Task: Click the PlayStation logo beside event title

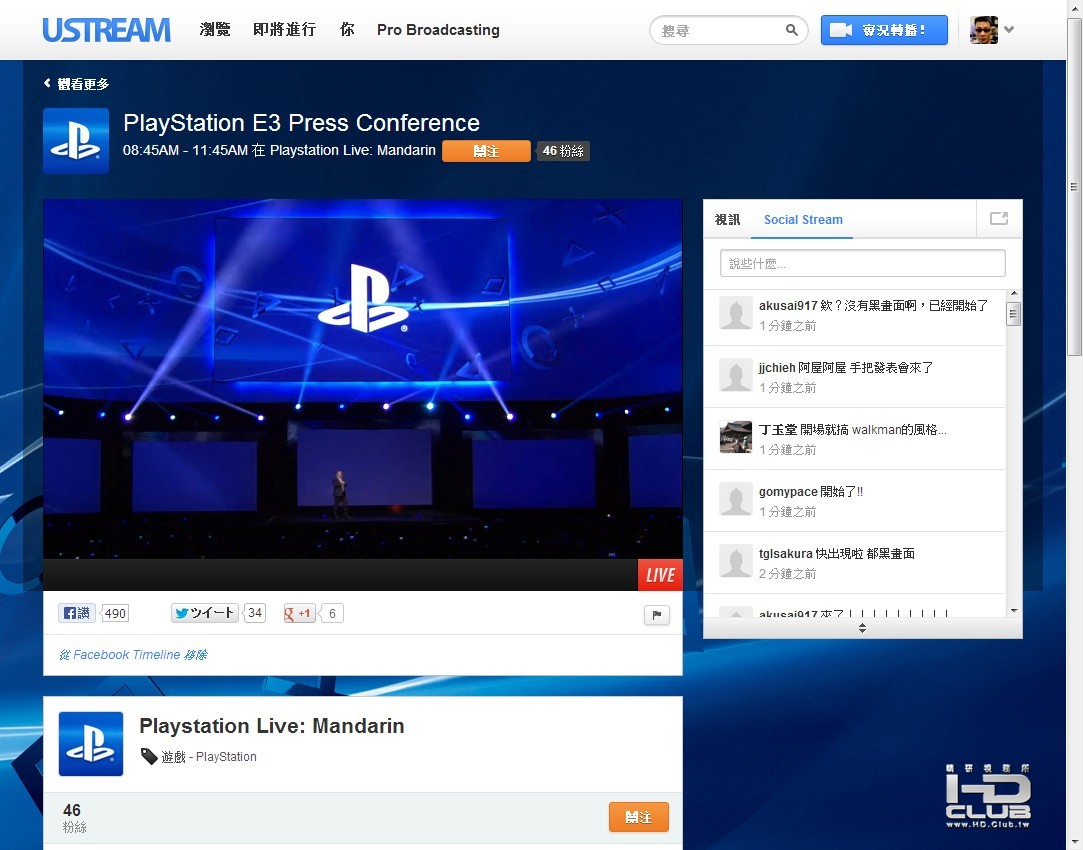Action: pos(76,140)
